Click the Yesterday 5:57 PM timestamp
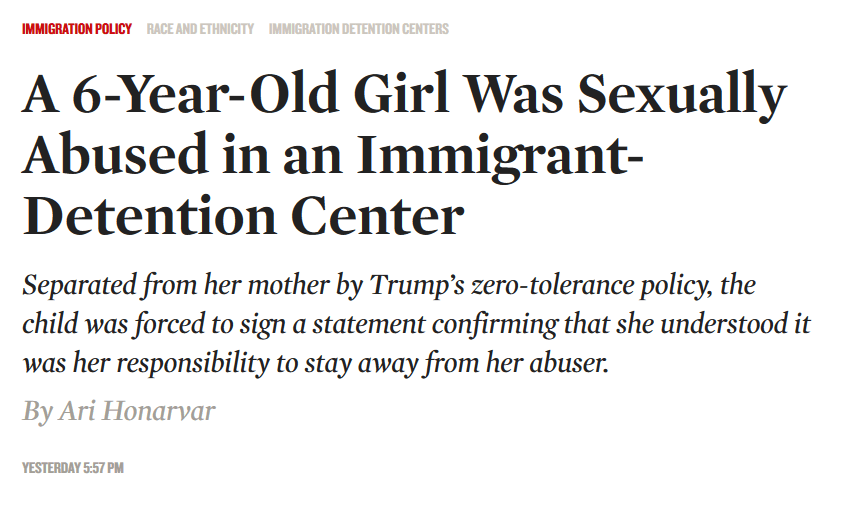This screenshot has height=506, width=847. coord(73,467)
